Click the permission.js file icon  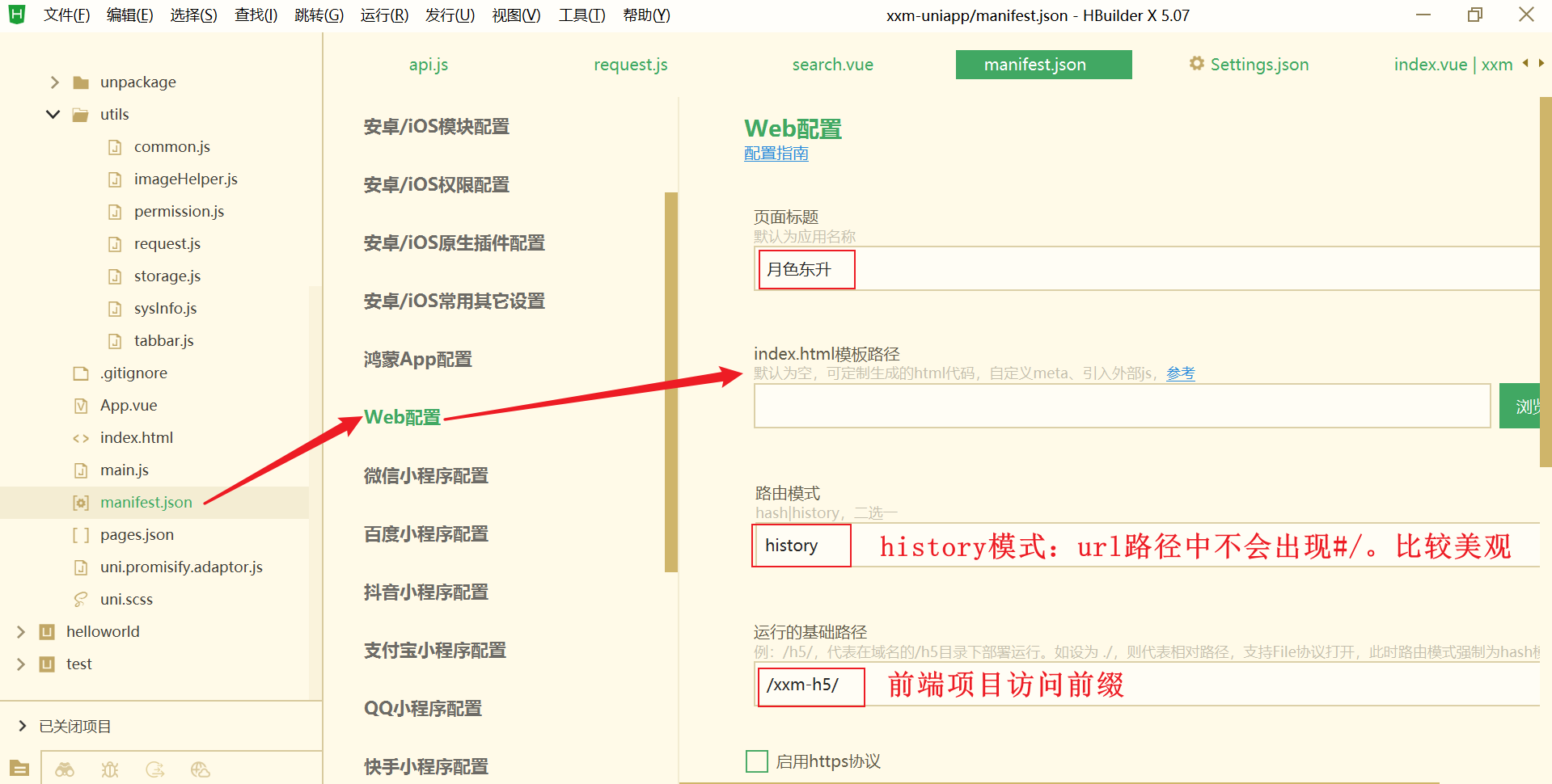(115, 212)
